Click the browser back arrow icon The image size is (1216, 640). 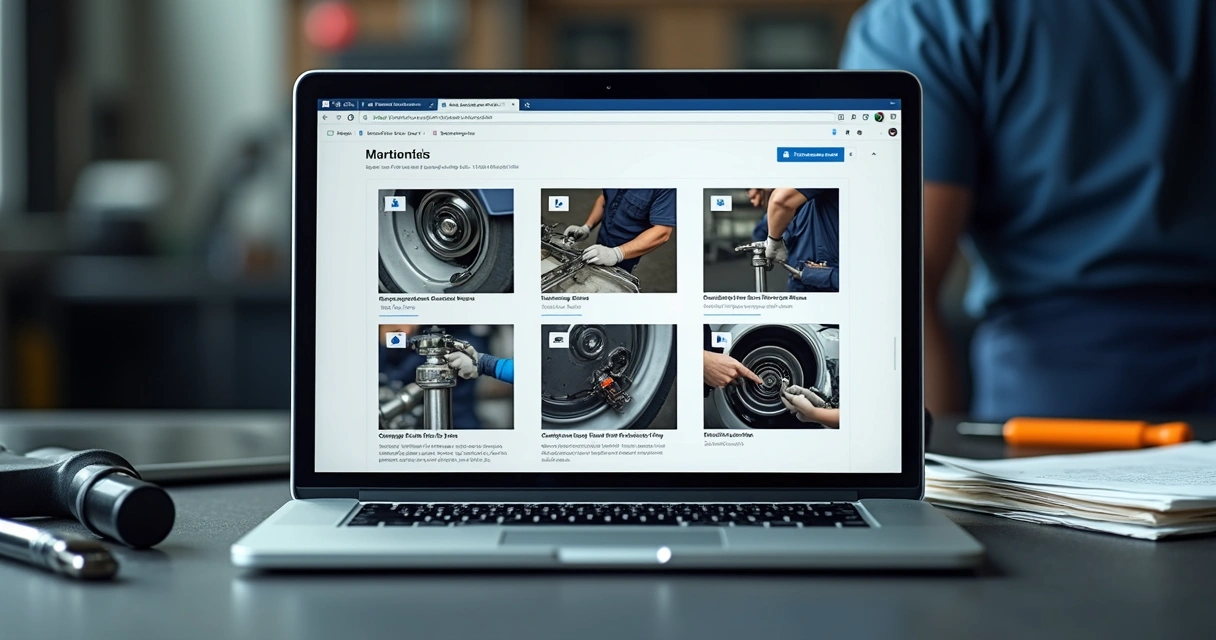[x=325, y=118]
